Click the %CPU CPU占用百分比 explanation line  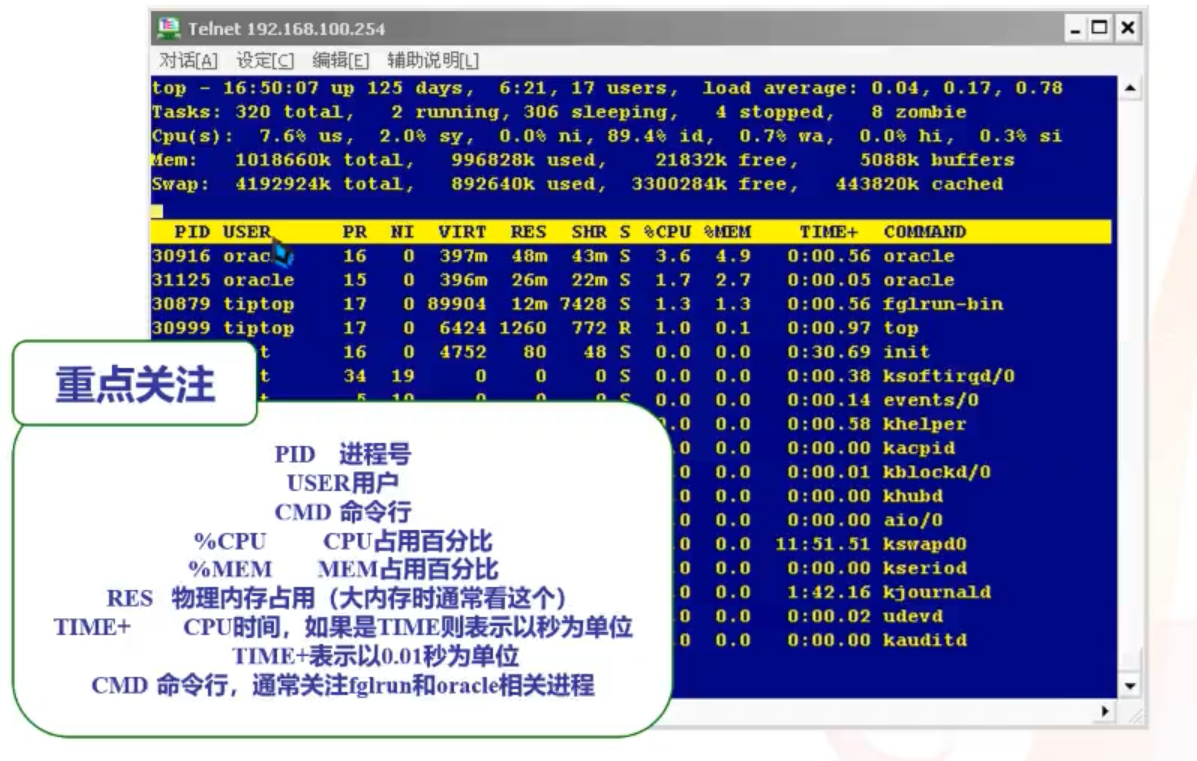point(343,541)
